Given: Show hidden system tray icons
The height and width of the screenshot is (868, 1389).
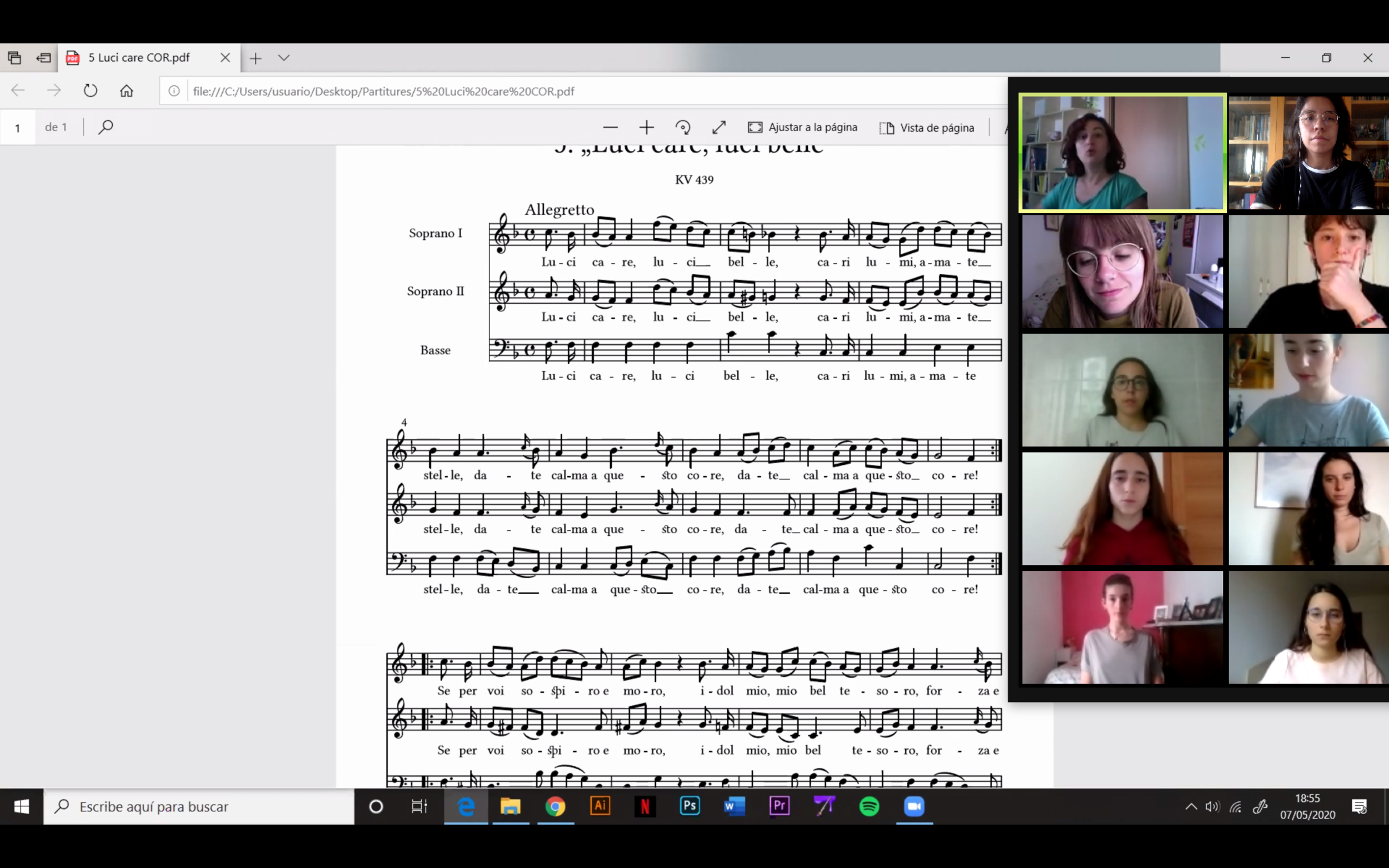Looking at the screenshot, I should 1191,806.
